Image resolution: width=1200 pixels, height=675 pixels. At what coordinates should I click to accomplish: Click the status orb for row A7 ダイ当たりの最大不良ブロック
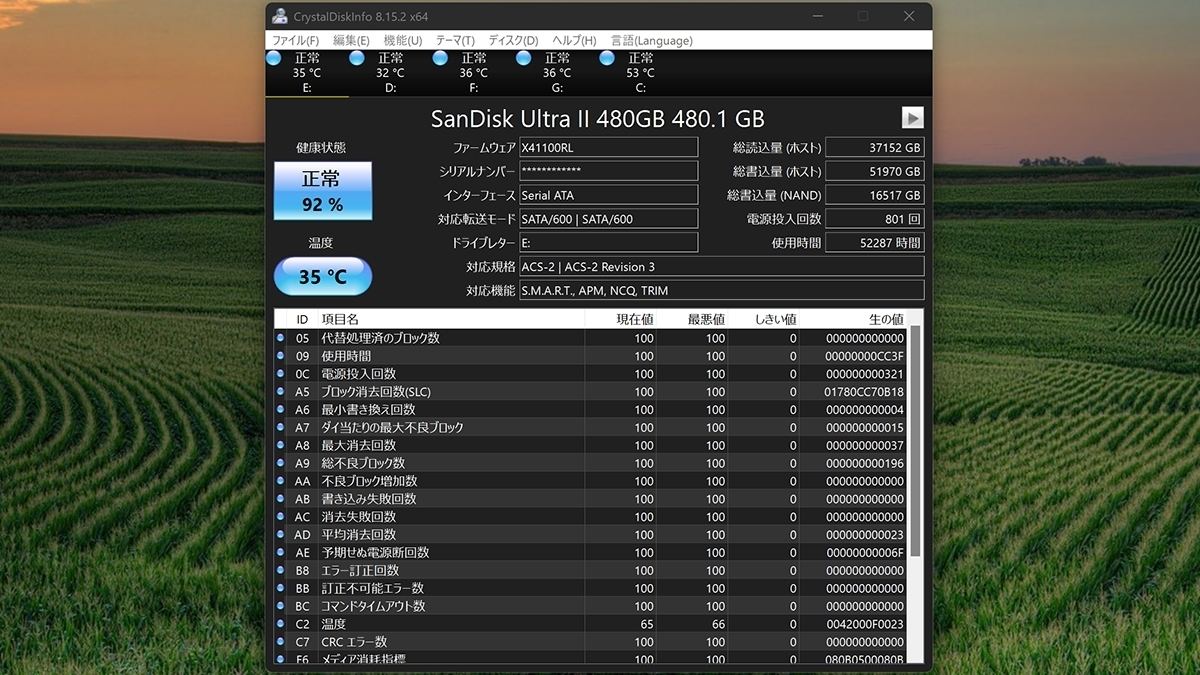coord(281,427)
